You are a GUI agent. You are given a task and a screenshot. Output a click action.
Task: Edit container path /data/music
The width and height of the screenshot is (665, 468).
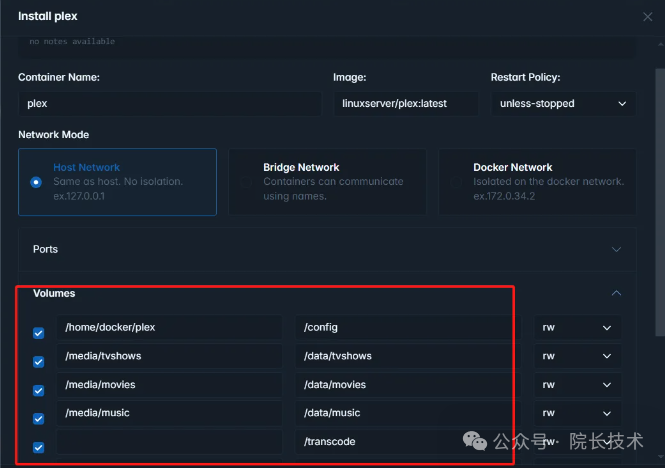click(408, 413)
